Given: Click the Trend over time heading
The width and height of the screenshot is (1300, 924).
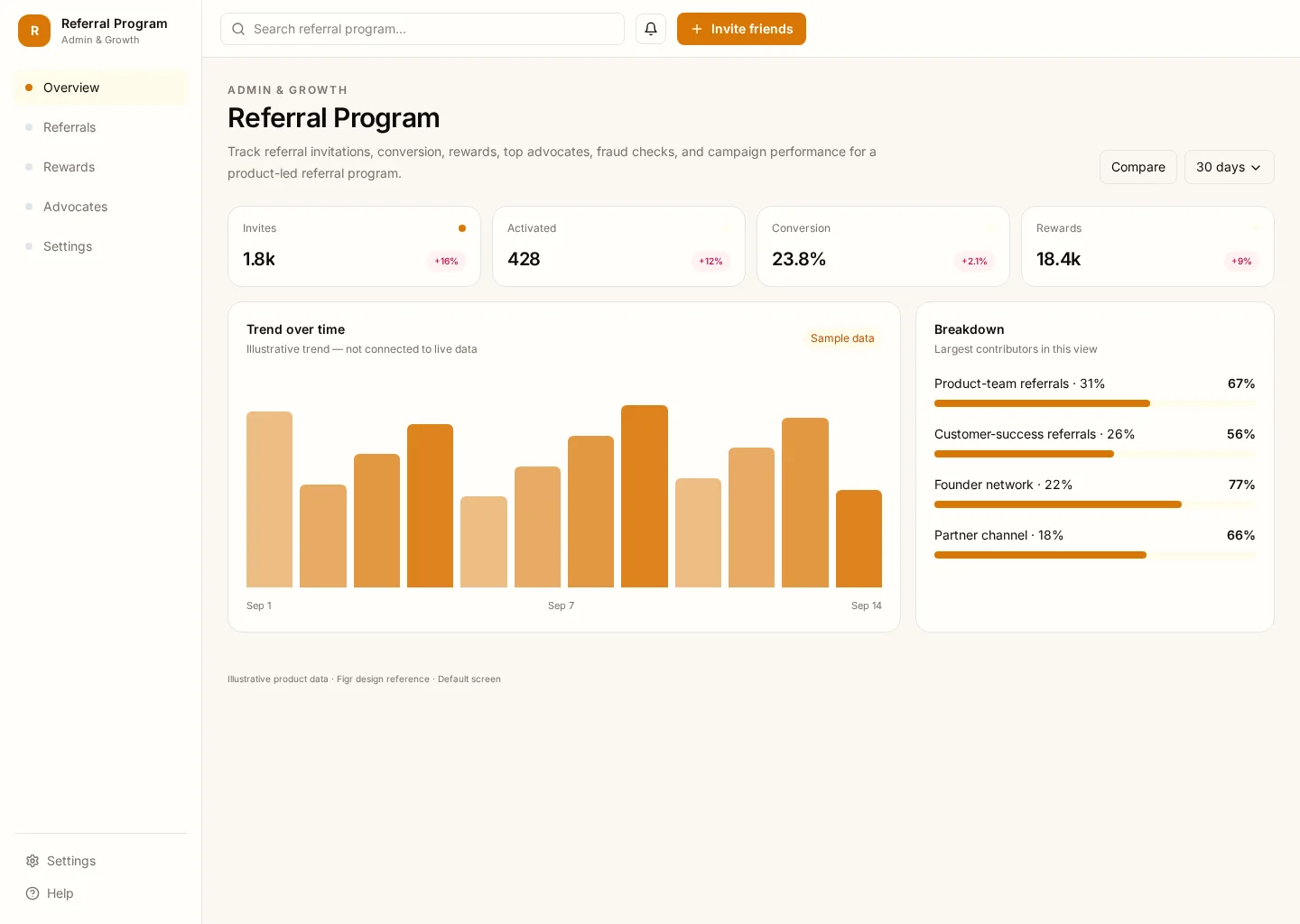Looking at the screenshot, I should (295, 329).
